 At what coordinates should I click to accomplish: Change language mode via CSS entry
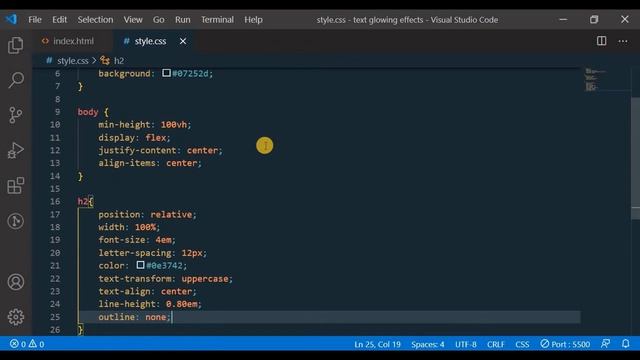(522, 344)
